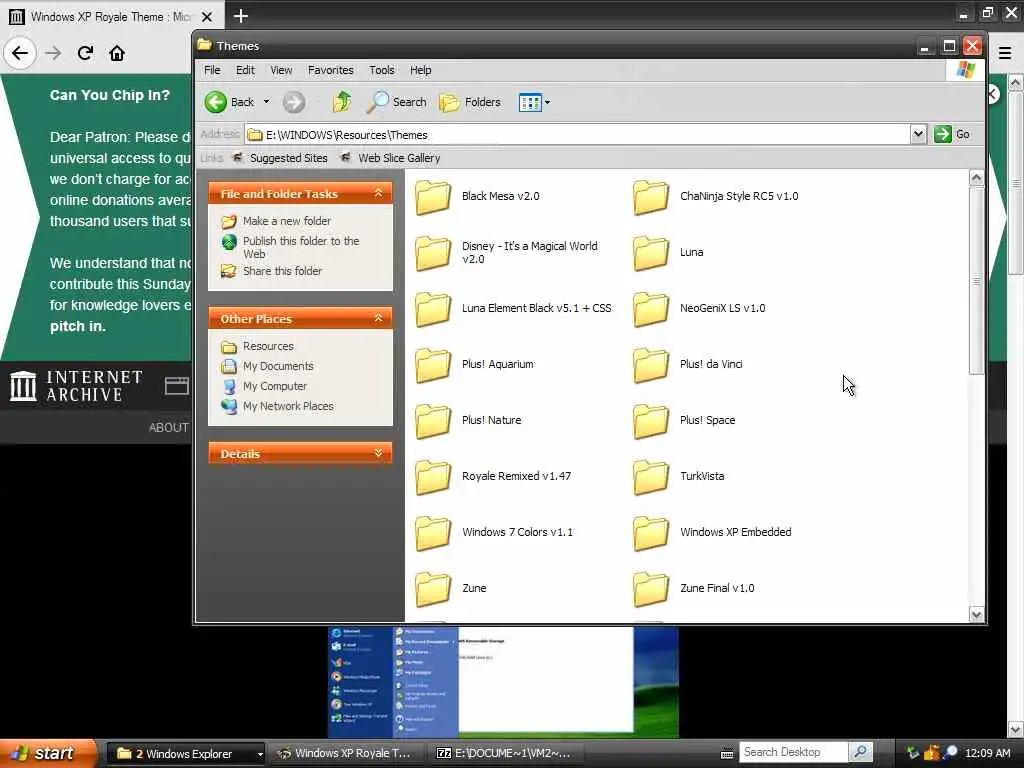Select Windows XP Embedded folder

tap(712, 534)
